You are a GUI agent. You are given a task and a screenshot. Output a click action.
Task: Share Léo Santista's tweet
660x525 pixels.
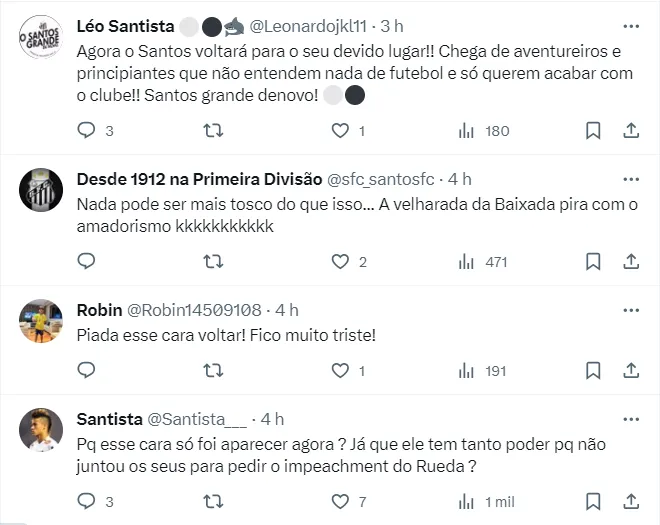631,130
